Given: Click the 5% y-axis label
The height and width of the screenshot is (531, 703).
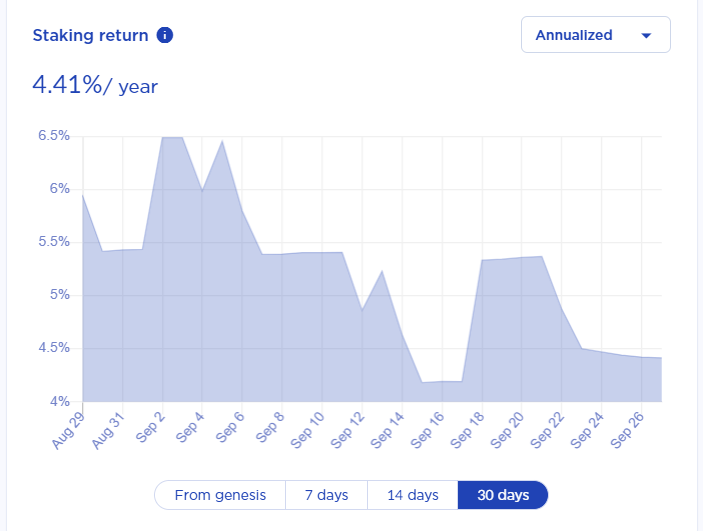Looking at the screenshot, I should pos(60,295).
